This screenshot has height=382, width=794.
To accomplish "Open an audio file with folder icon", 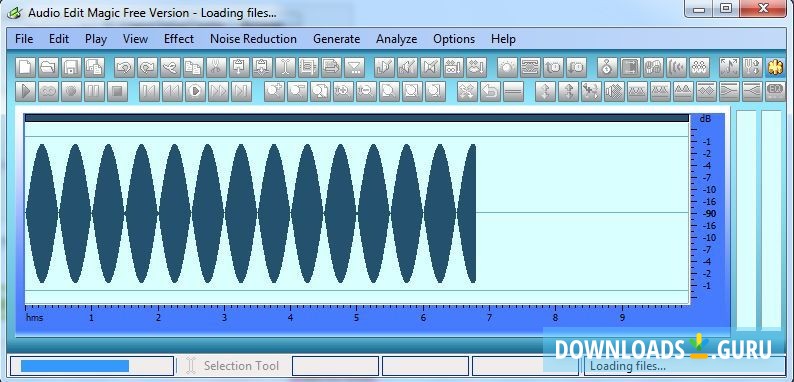I will 48,67.
